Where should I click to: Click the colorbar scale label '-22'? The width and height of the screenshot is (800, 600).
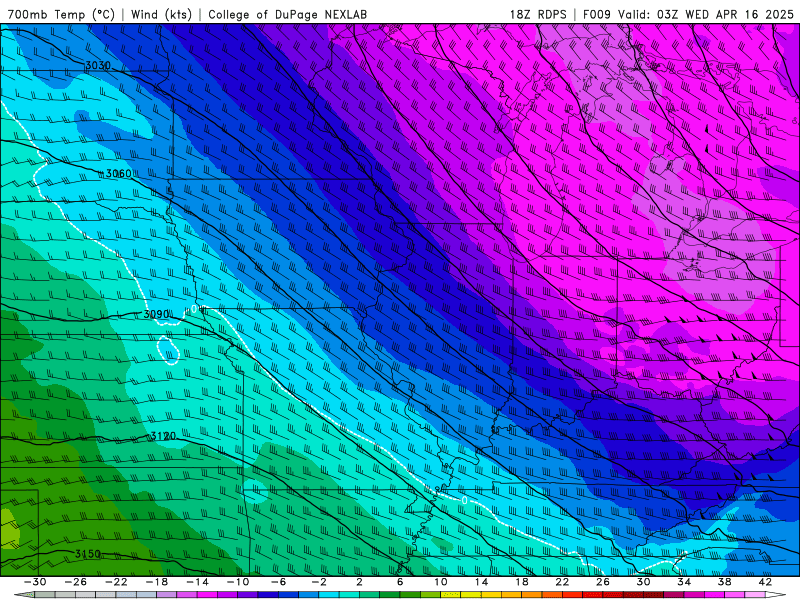(116, 582)
